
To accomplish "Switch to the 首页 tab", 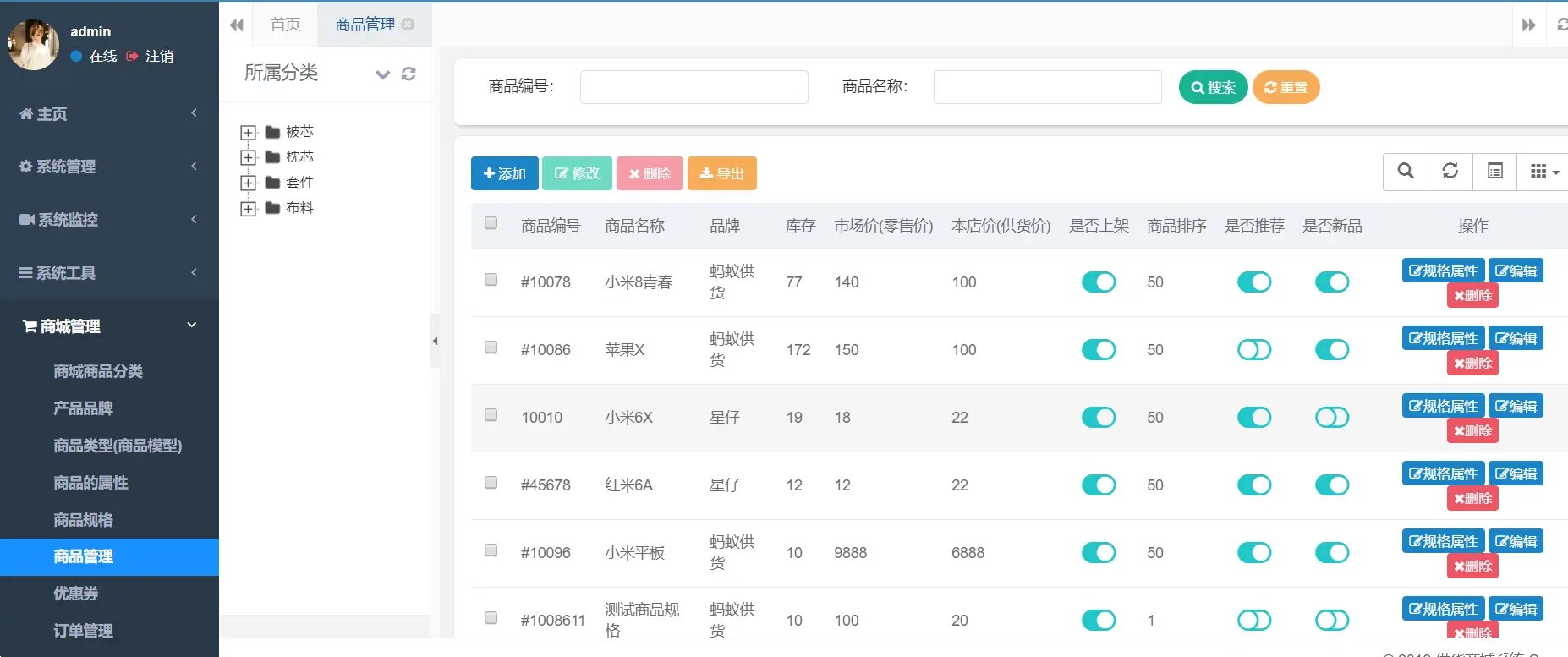I will [285, 25].
